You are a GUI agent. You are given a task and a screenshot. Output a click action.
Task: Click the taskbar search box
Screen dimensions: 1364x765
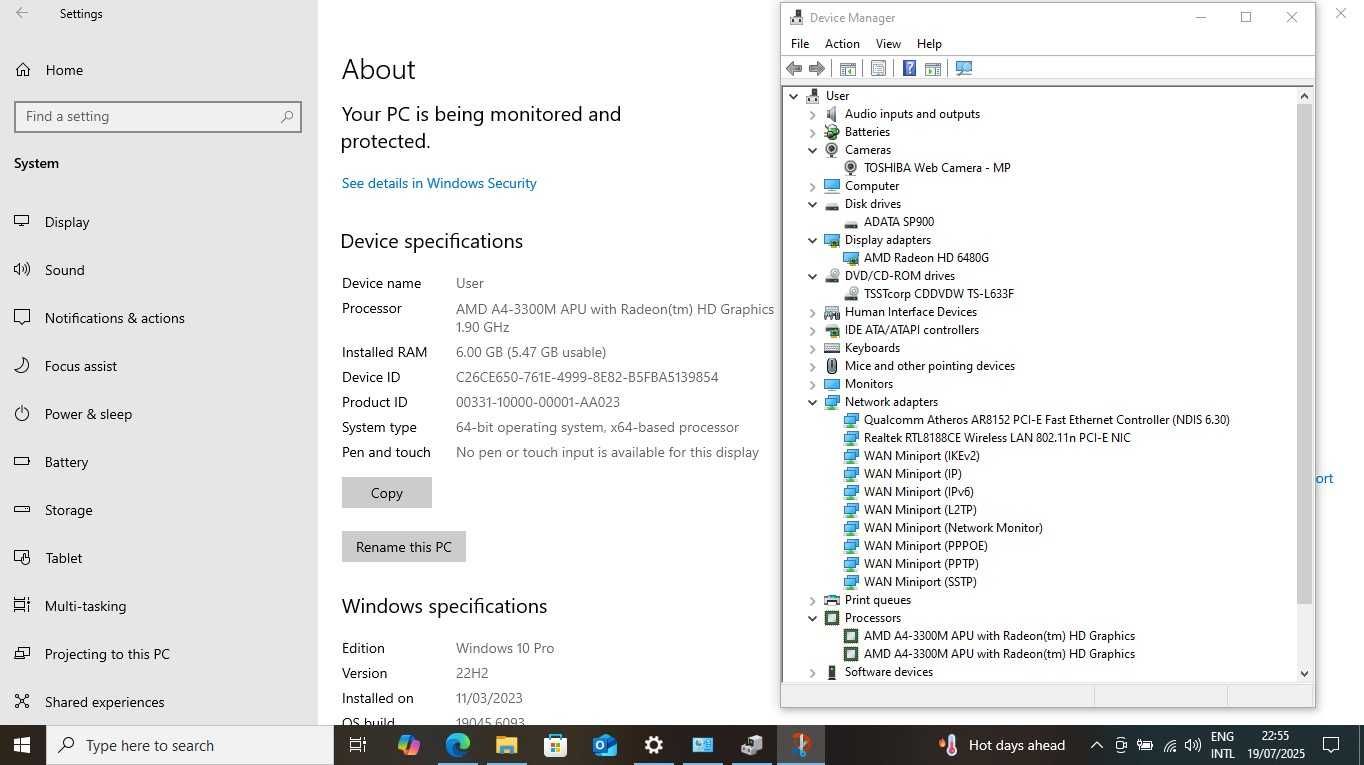[190, 745]
